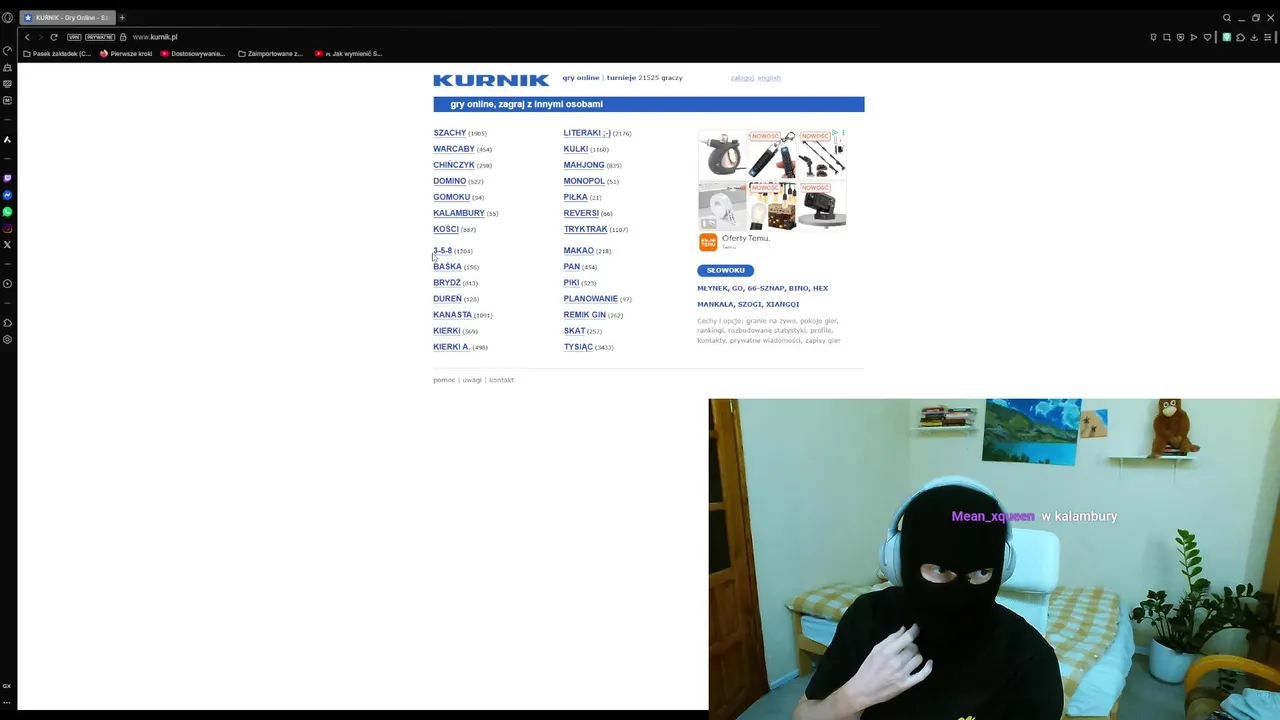Open the WARCABY game
The width and height of the screenshot is (1280, 720).
454,149
